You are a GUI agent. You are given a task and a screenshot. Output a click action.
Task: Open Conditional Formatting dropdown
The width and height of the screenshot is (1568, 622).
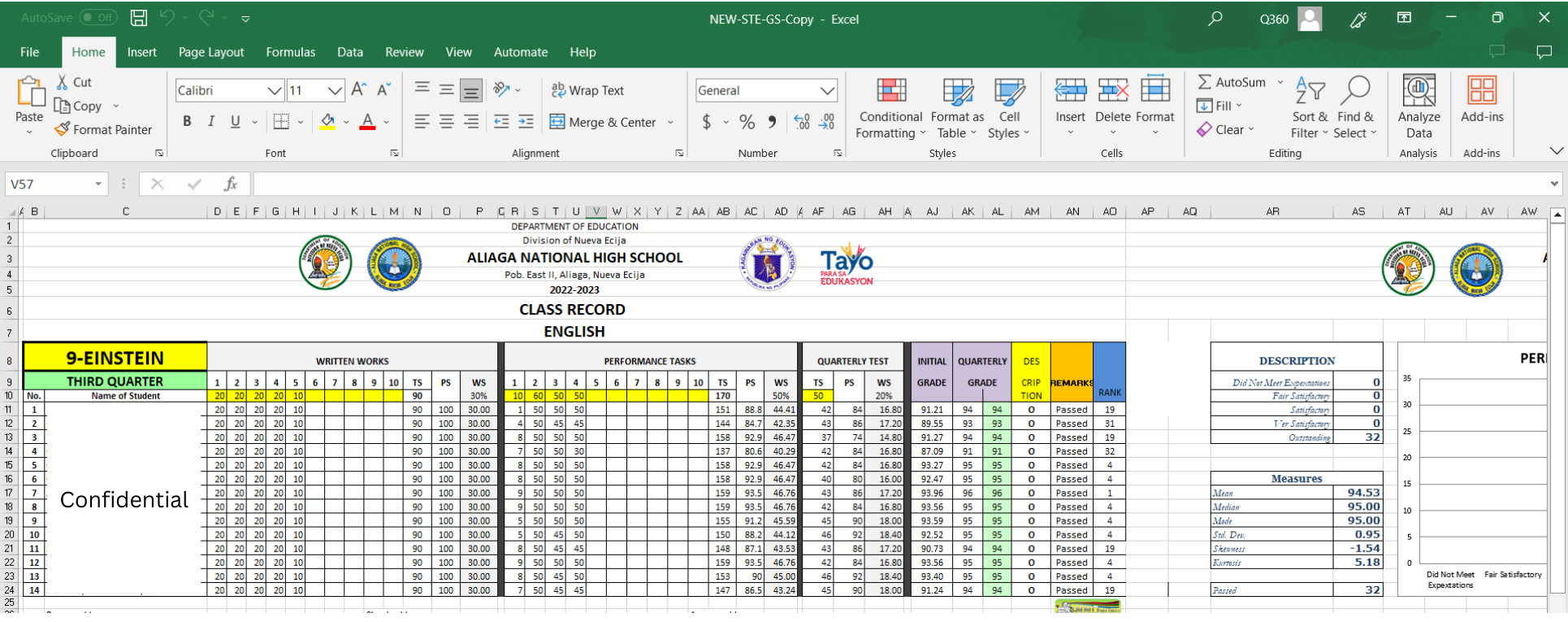click(890, 108)
